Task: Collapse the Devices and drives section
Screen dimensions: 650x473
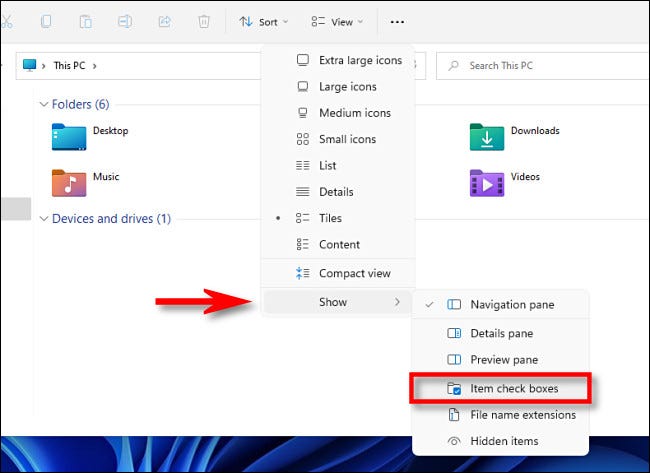Action: pyautogui.click(x=43, y=218)
